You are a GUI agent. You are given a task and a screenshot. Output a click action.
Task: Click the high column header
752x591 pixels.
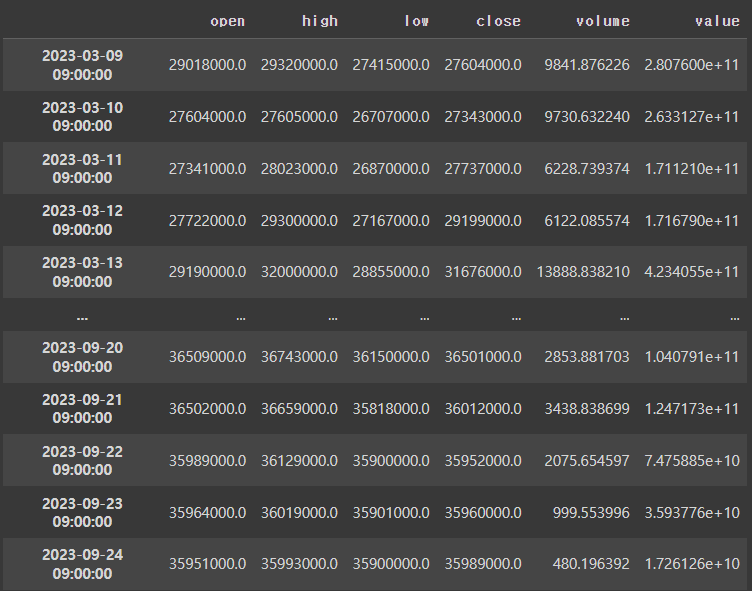(x=320, y=21)
